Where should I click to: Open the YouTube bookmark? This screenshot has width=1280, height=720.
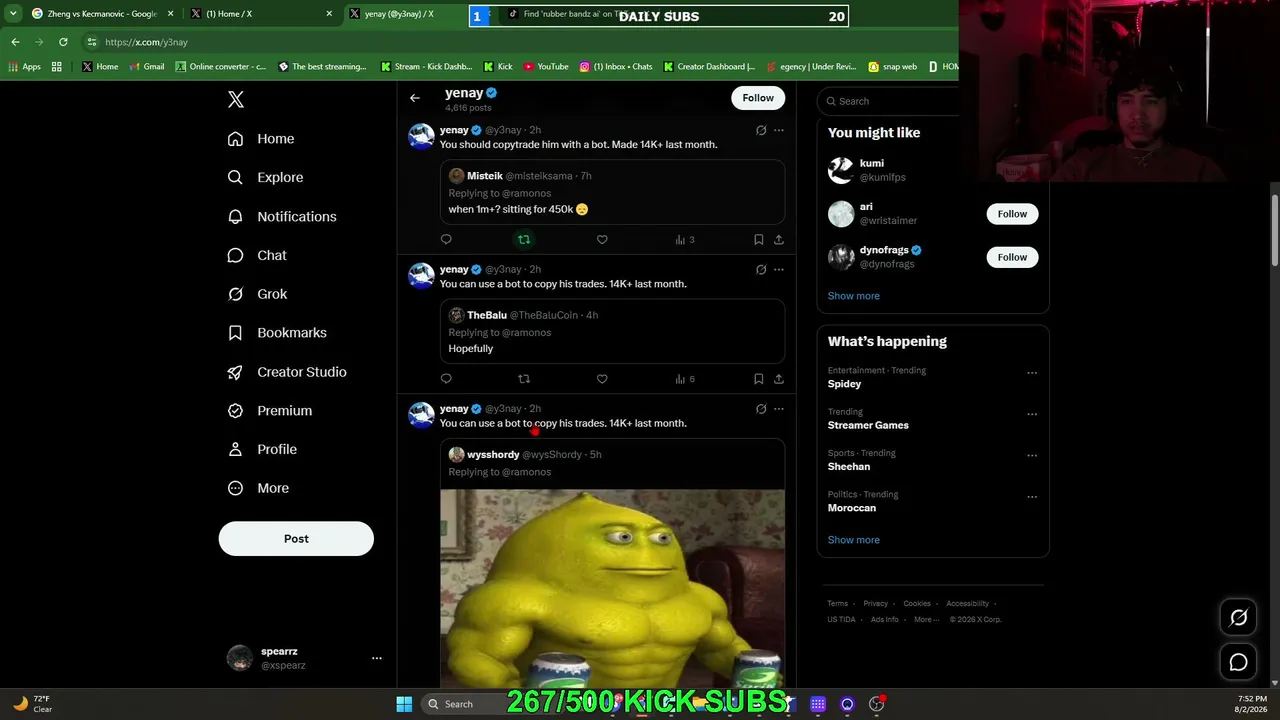[546, 67]
